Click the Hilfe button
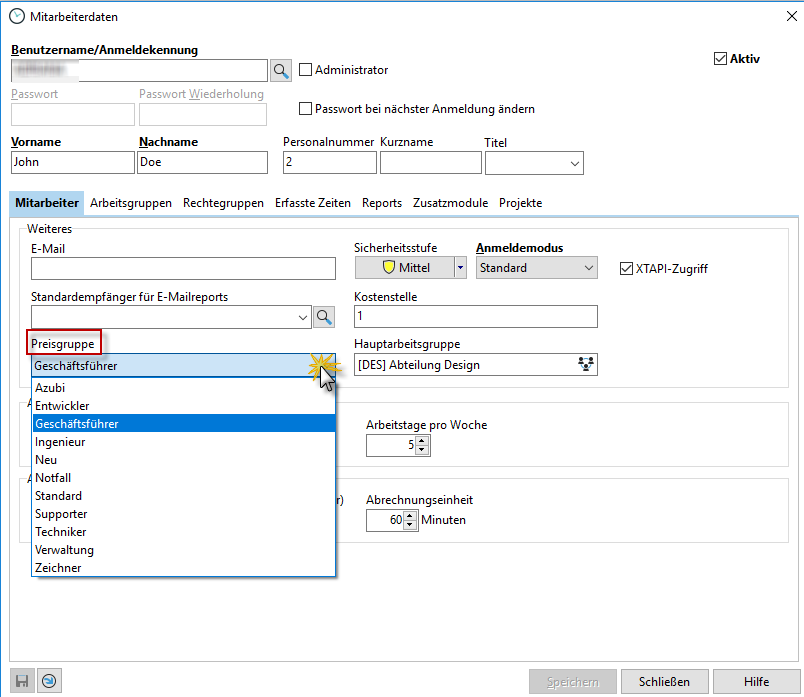 click(x=756, y=682)
